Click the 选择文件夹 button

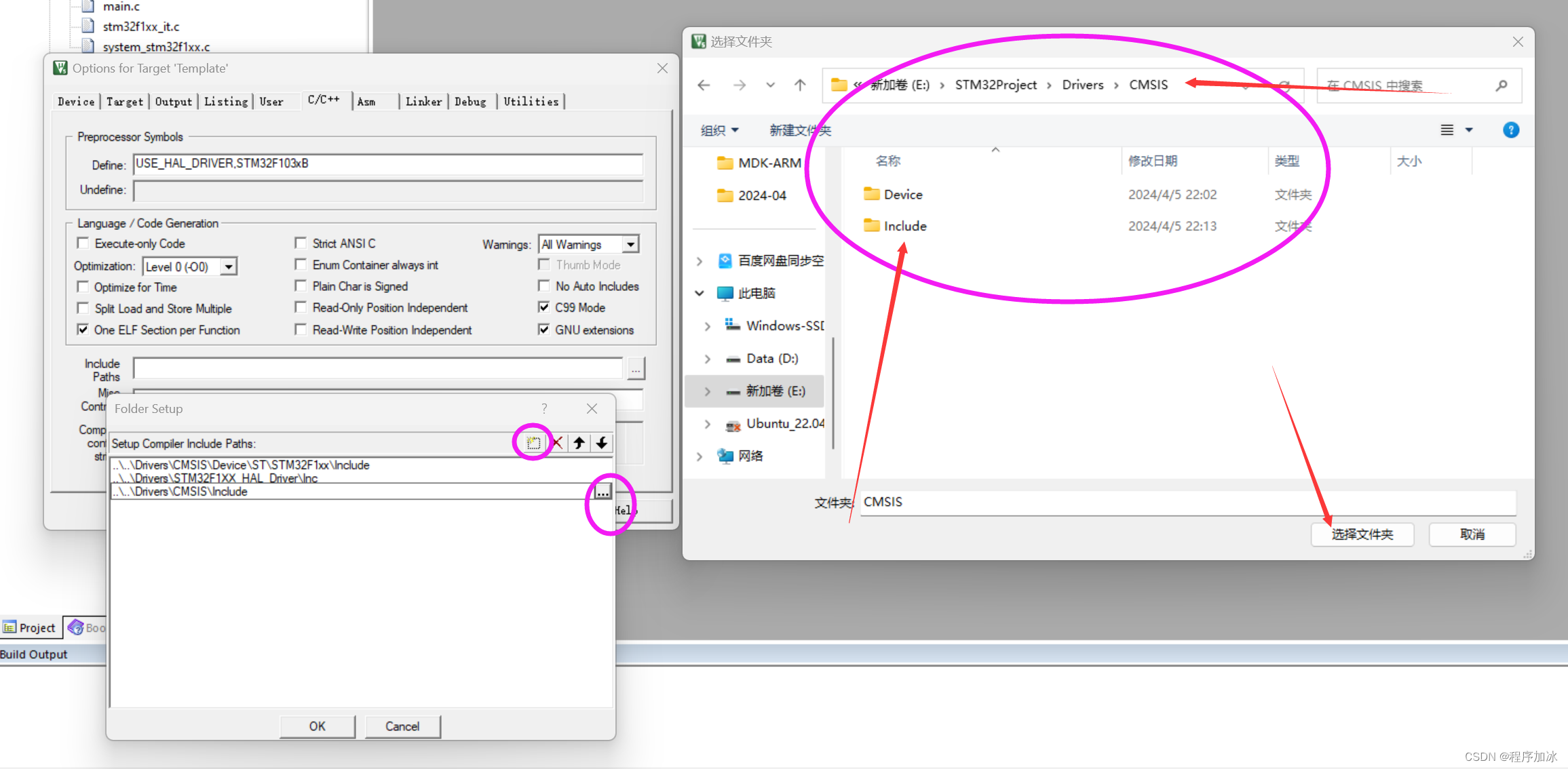pos(1362,534)
